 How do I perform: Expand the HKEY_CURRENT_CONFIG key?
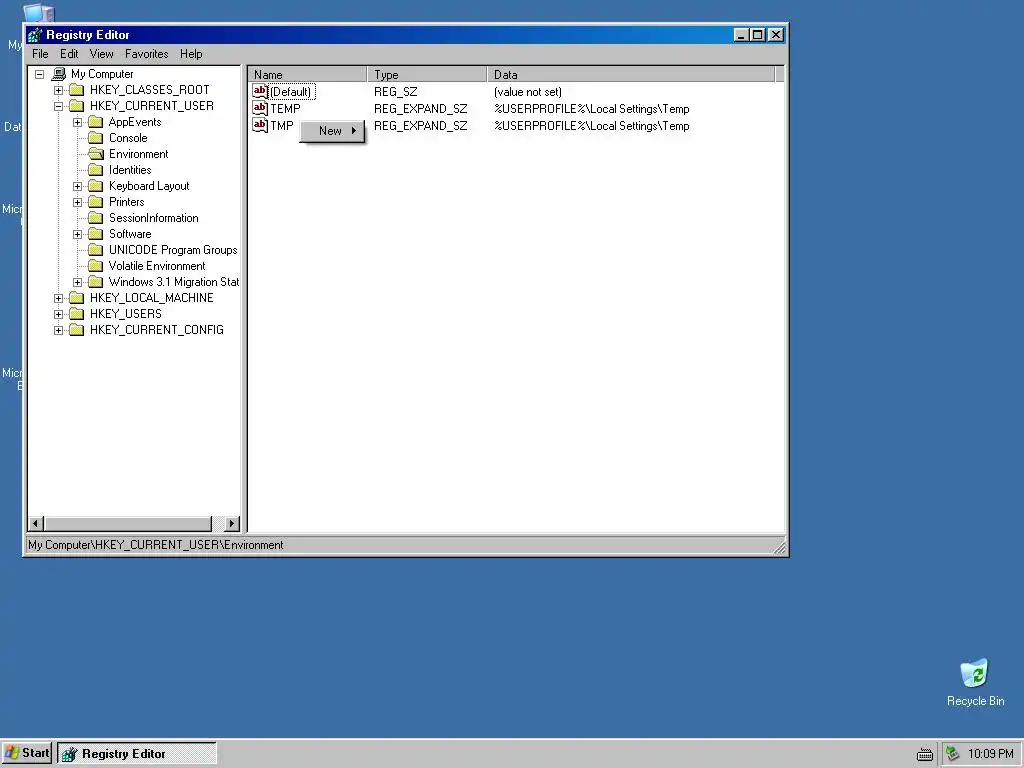point(58,330)
